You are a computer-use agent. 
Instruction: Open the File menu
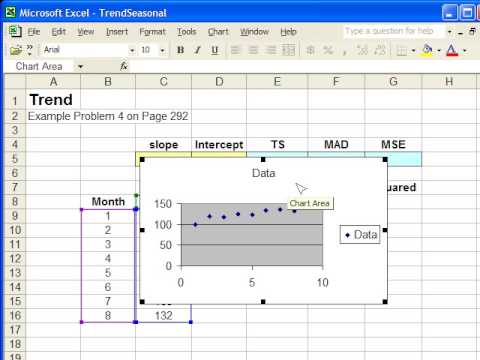click(34, 32)
